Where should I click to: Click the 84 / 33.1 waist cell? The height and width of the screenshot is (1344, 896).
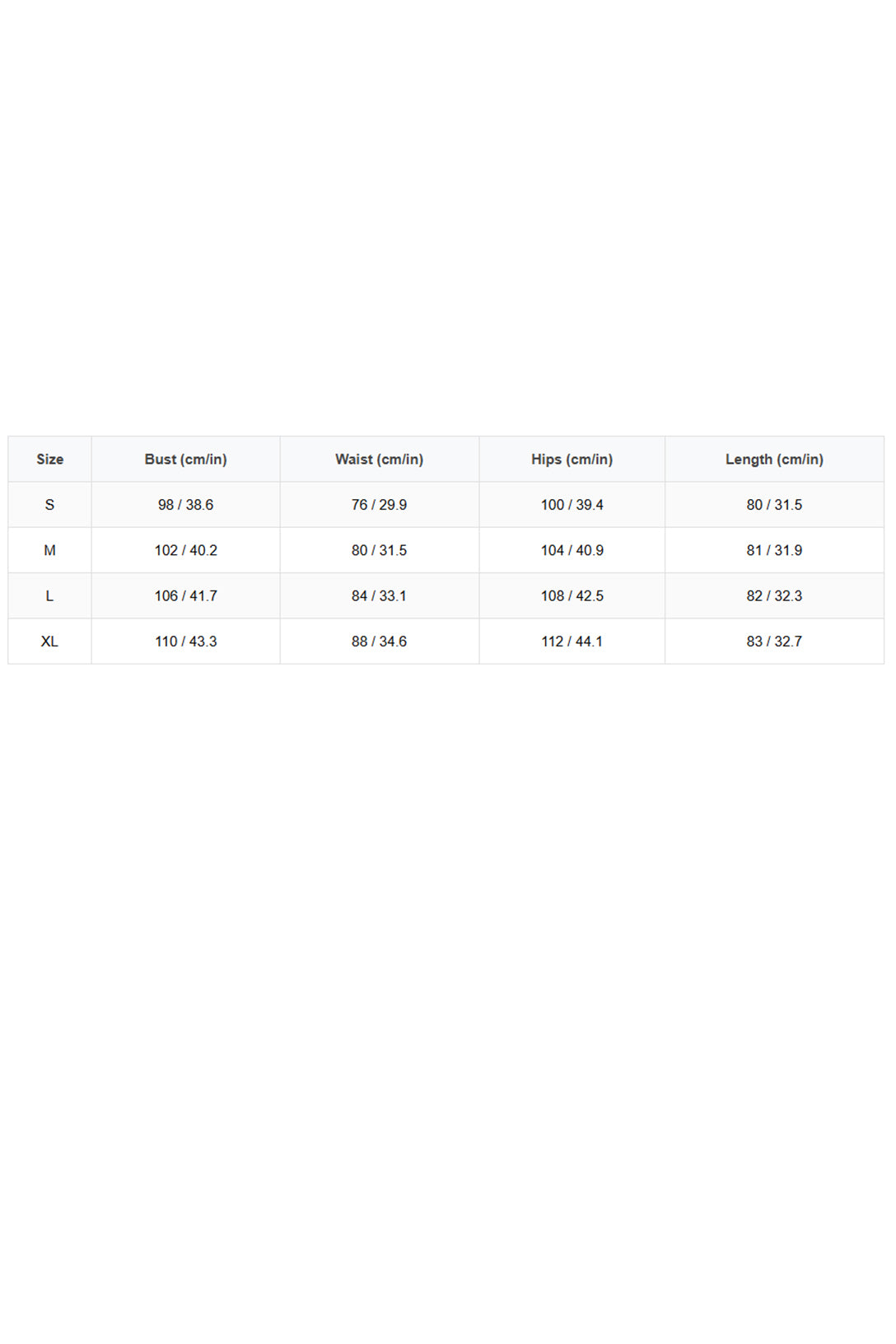[379, 595]
